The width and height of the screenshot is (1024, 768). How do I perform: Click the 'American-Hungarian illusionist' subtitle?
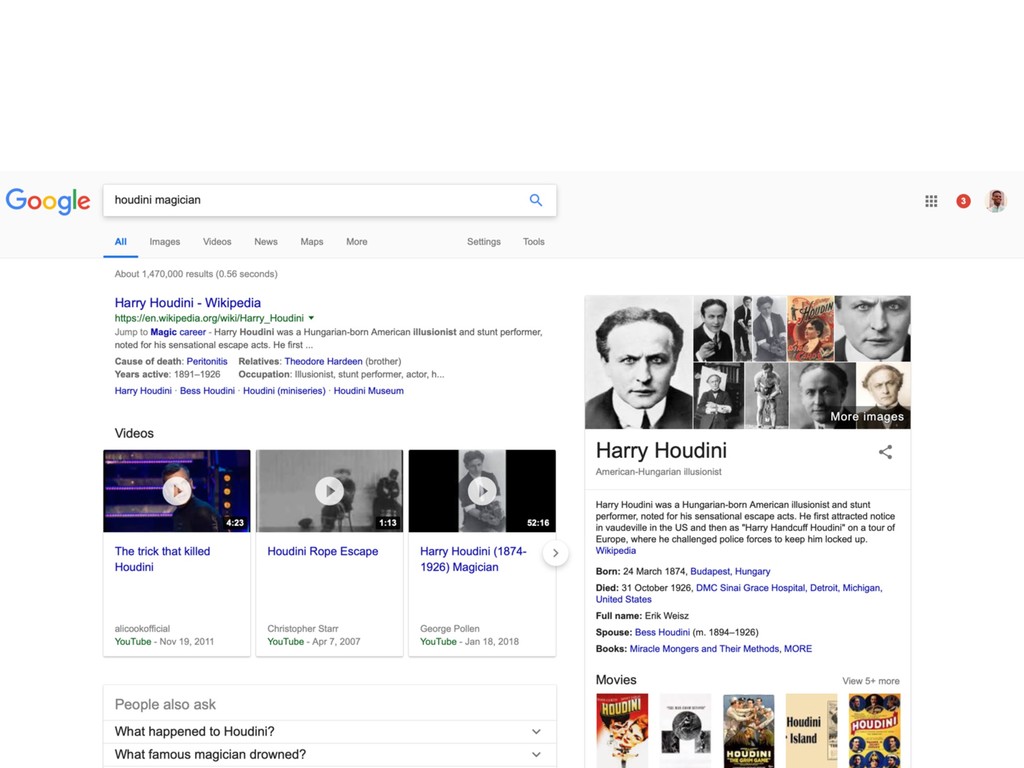coord(658,472)
